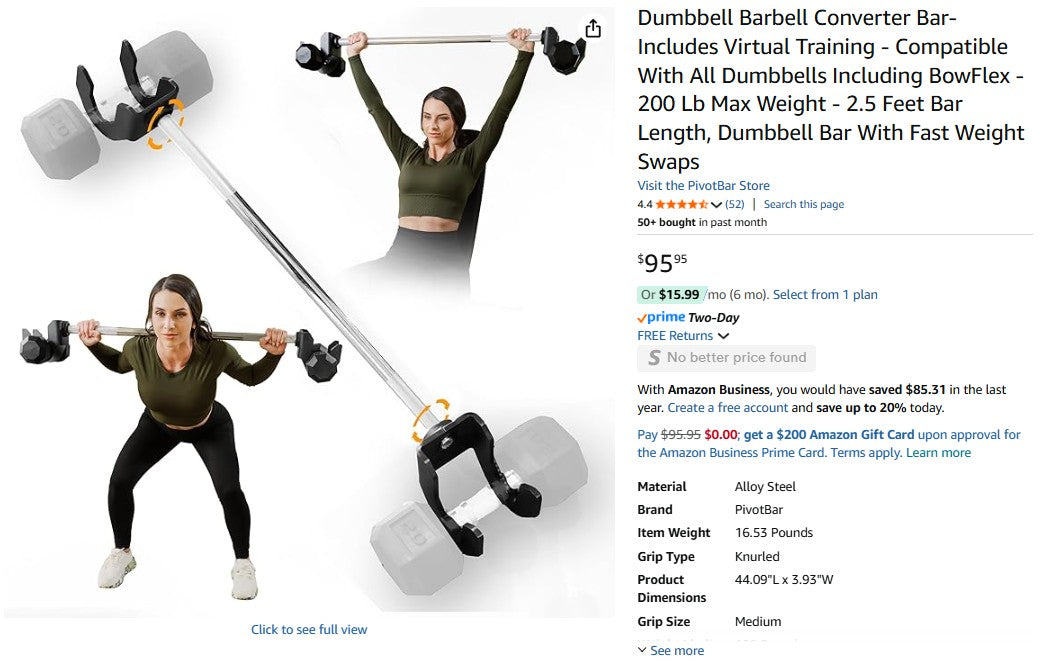Click FREE Returns text link
The image size is (1040, 661).
coord(675,335)
